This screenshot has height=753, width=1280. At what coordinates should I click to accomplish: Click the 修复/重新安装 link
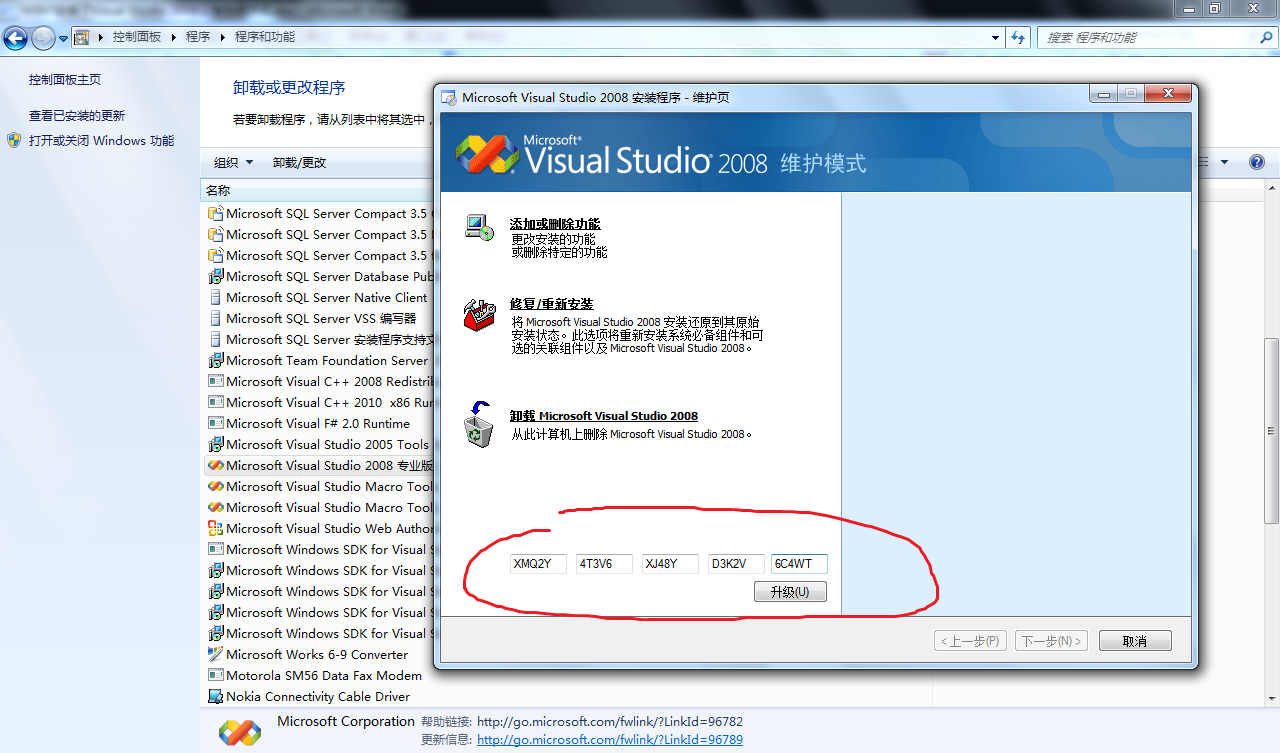point(551,304)
